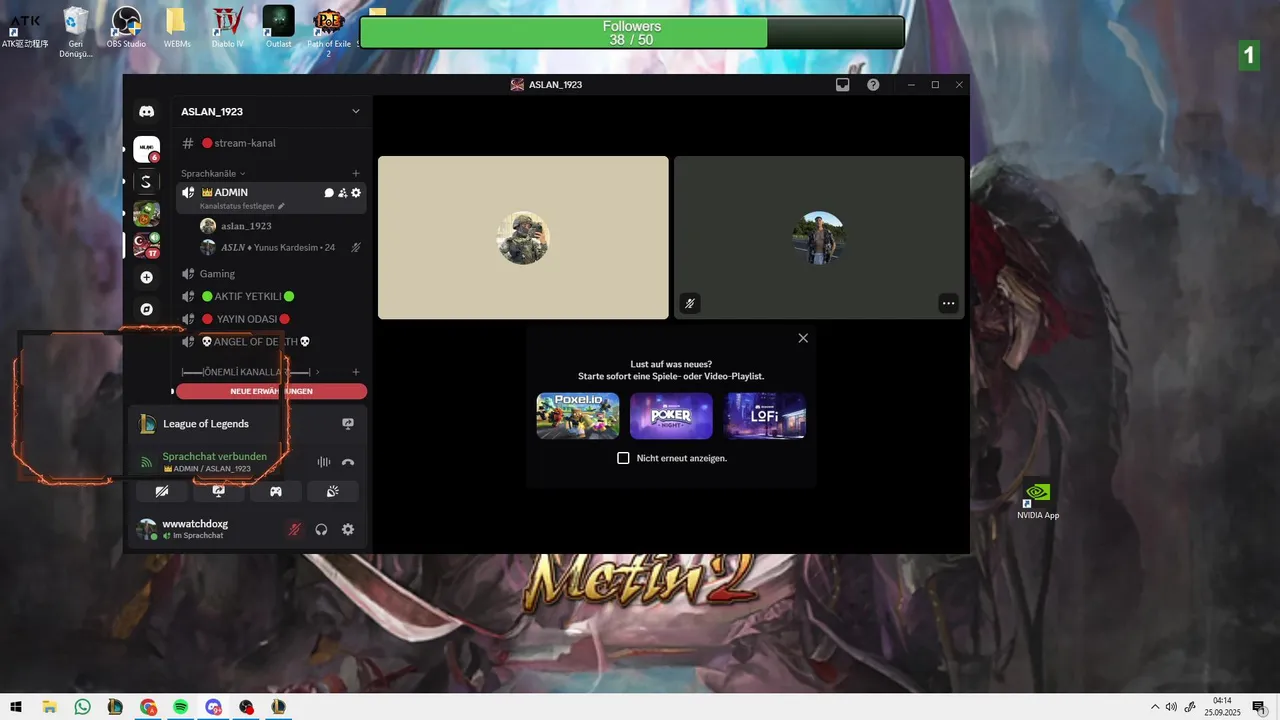This screenshot has height=720, width=1280.
Task: Add a channel under Sprachkanäle with plus
Action: (x=356, y=173)
